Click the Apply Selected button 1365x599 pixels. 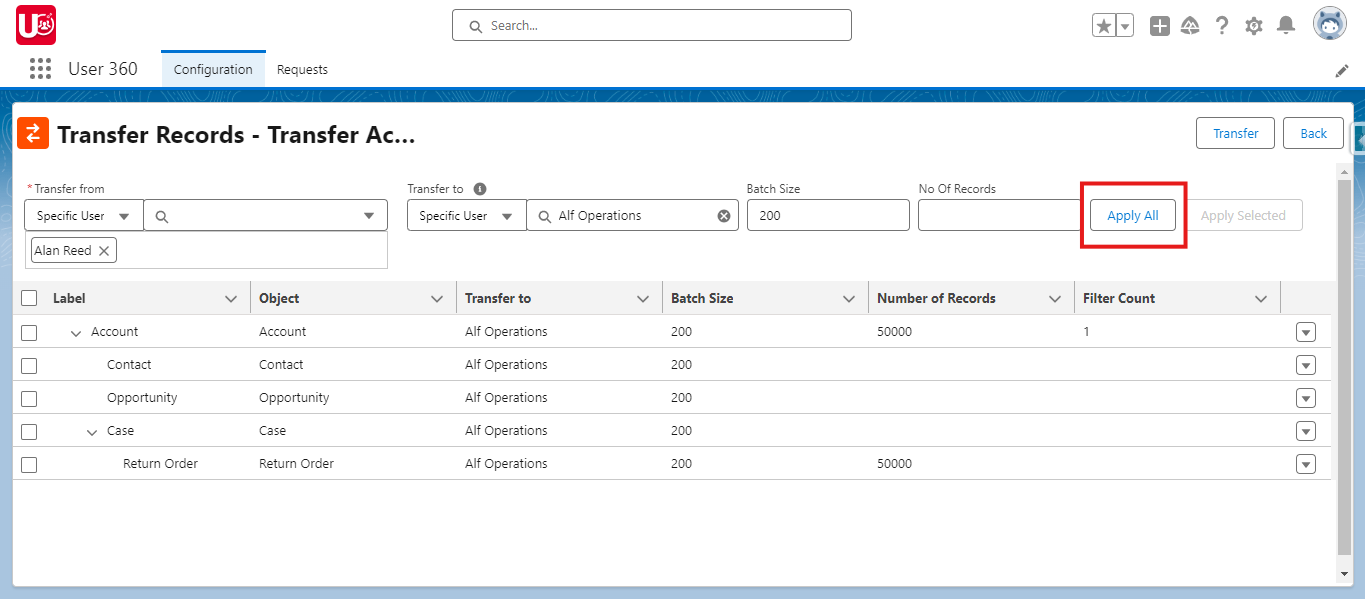[x=1243, y=215]
